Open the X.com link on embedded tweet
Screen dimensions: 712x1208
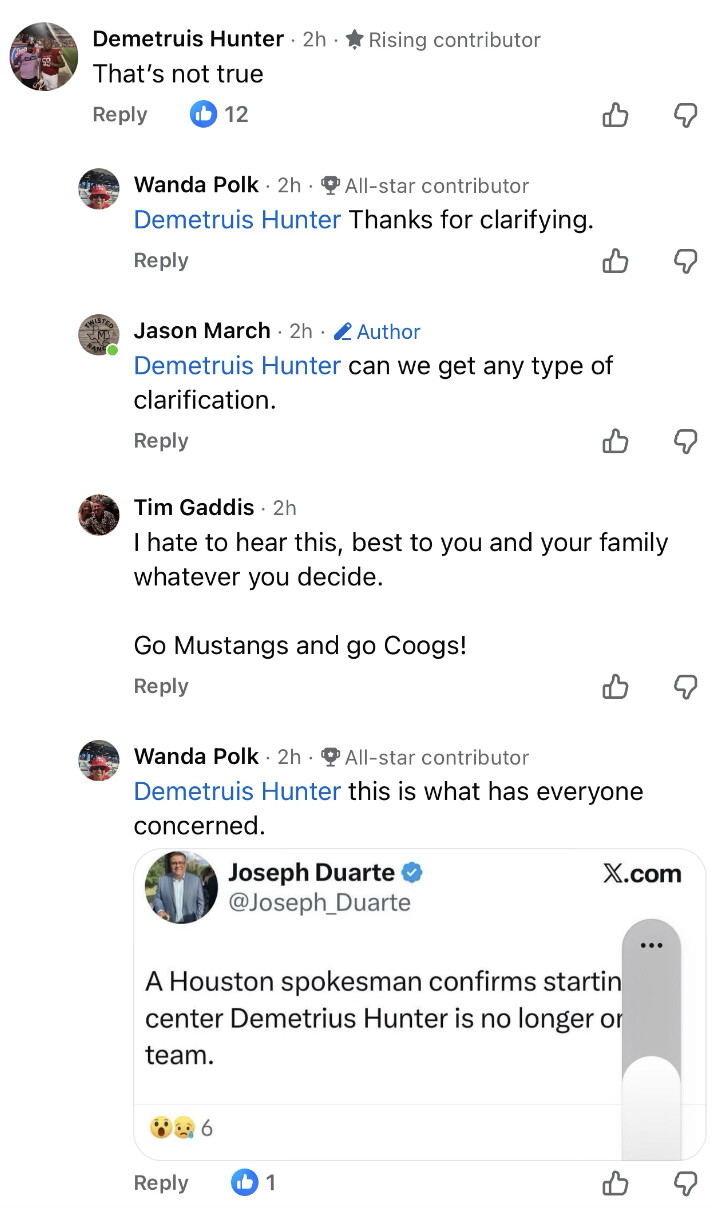click(x=642, y=874)
